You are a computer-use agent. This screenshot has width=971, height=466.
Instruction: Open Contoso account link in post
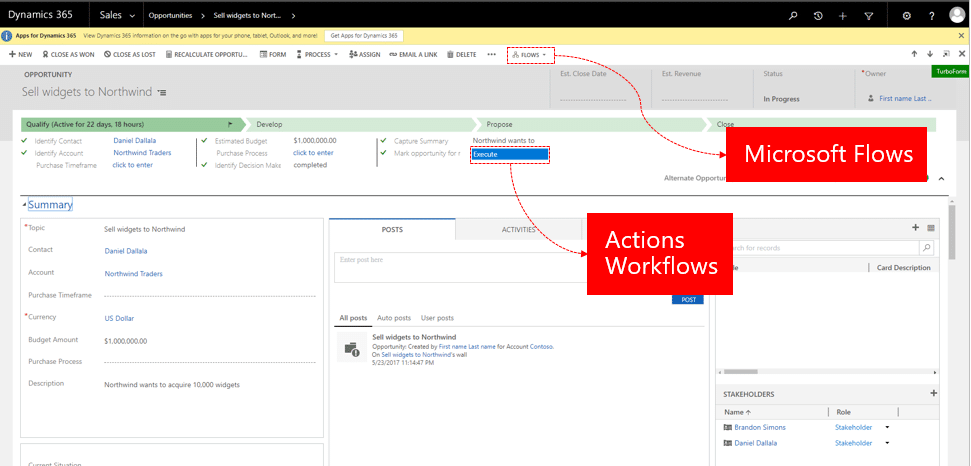541,347
